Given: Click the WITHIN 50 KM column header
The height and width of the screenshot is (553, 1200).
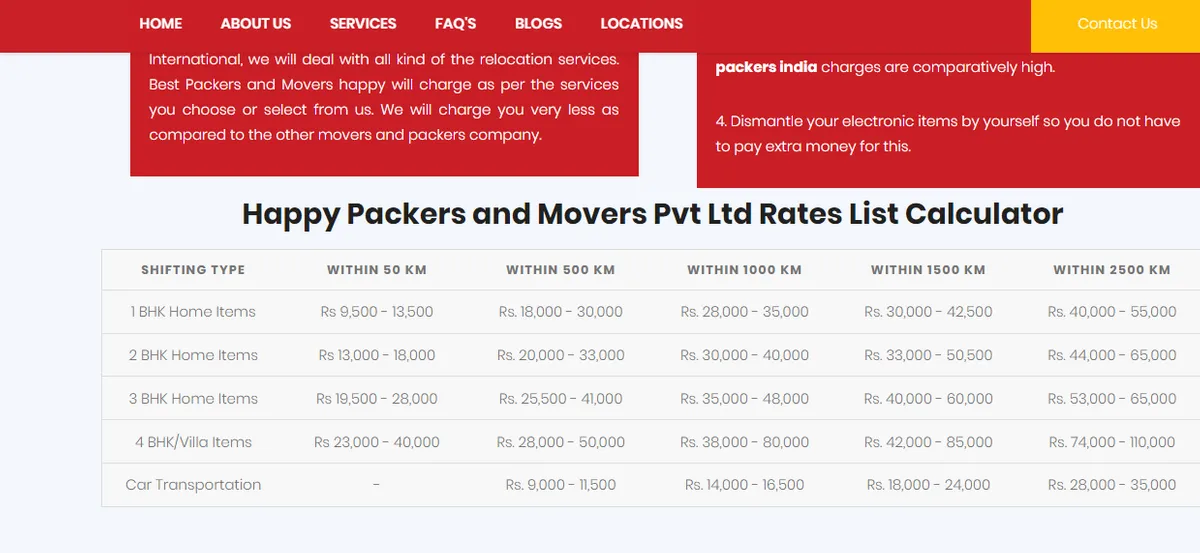Looking at the screenshot, I should [x=377, y=270].
